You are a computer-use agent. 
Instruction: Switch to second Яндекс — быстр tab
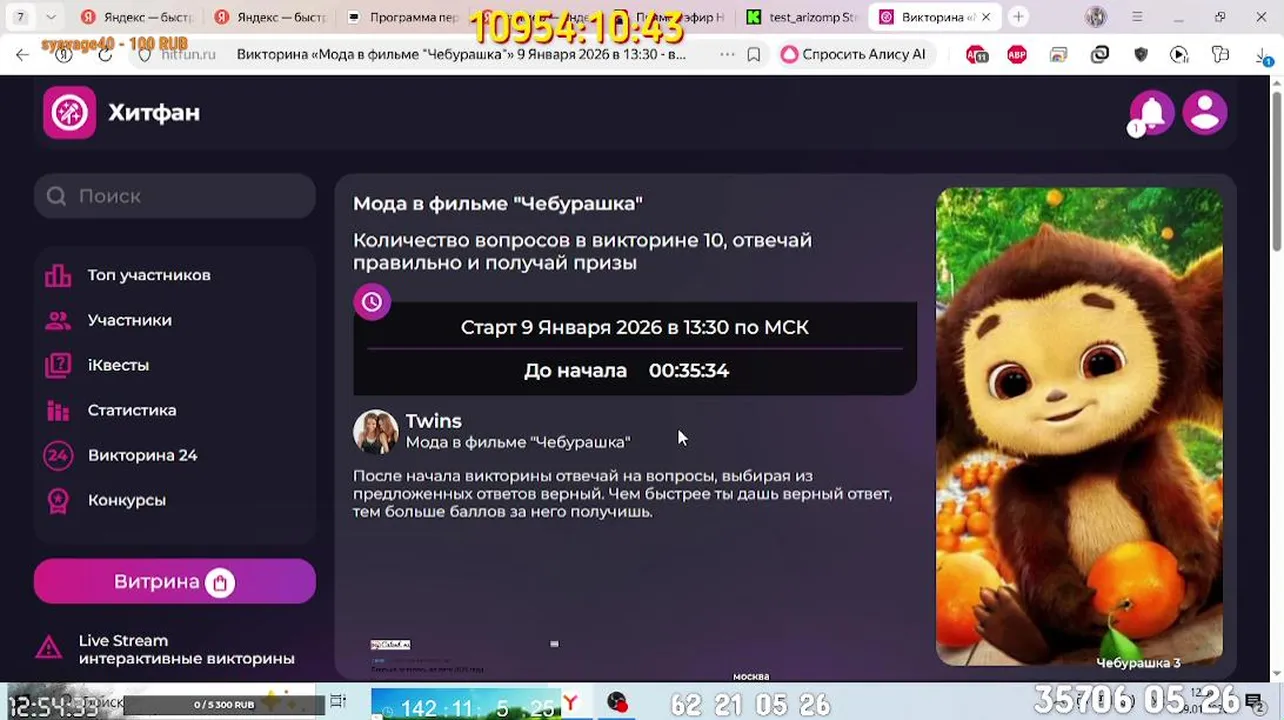coord(270,17)
